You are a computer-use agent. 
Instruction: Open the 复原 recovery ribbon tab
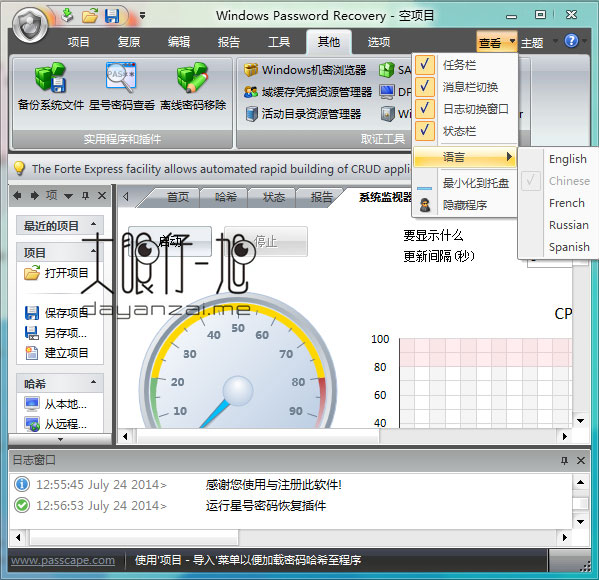(129, 42)
